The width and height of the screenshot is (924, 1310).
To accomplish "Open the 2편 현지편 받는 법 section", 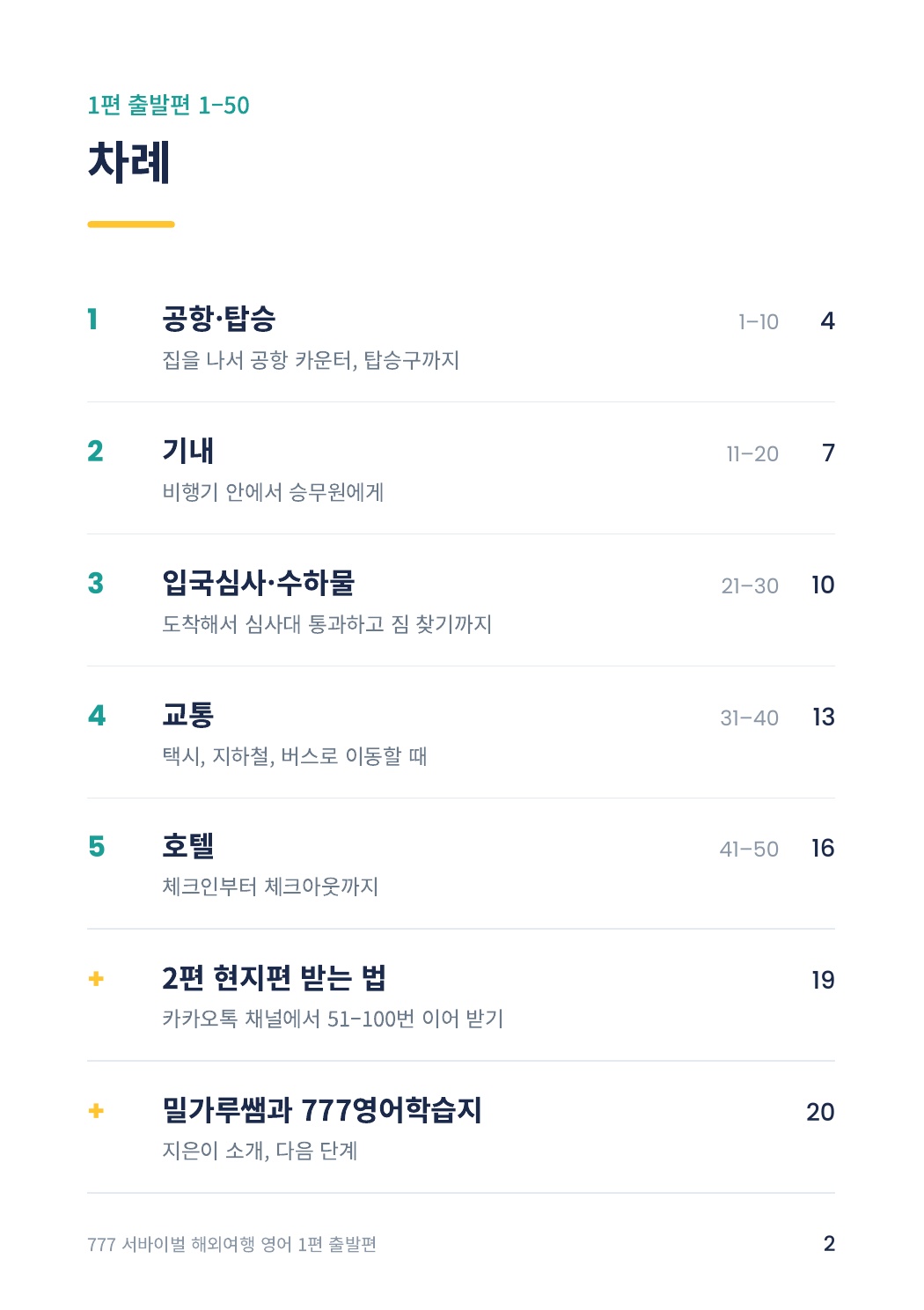I will click(x=274, y=978).
